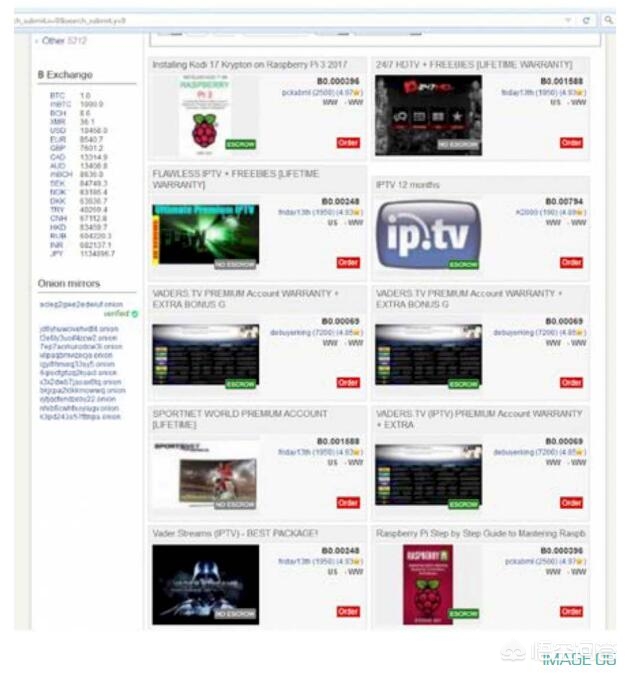The width and height of the screenshot is (628, 673).
Task: Open seller profile on Installing Kodi 17 listing
Action: [322, 92]
